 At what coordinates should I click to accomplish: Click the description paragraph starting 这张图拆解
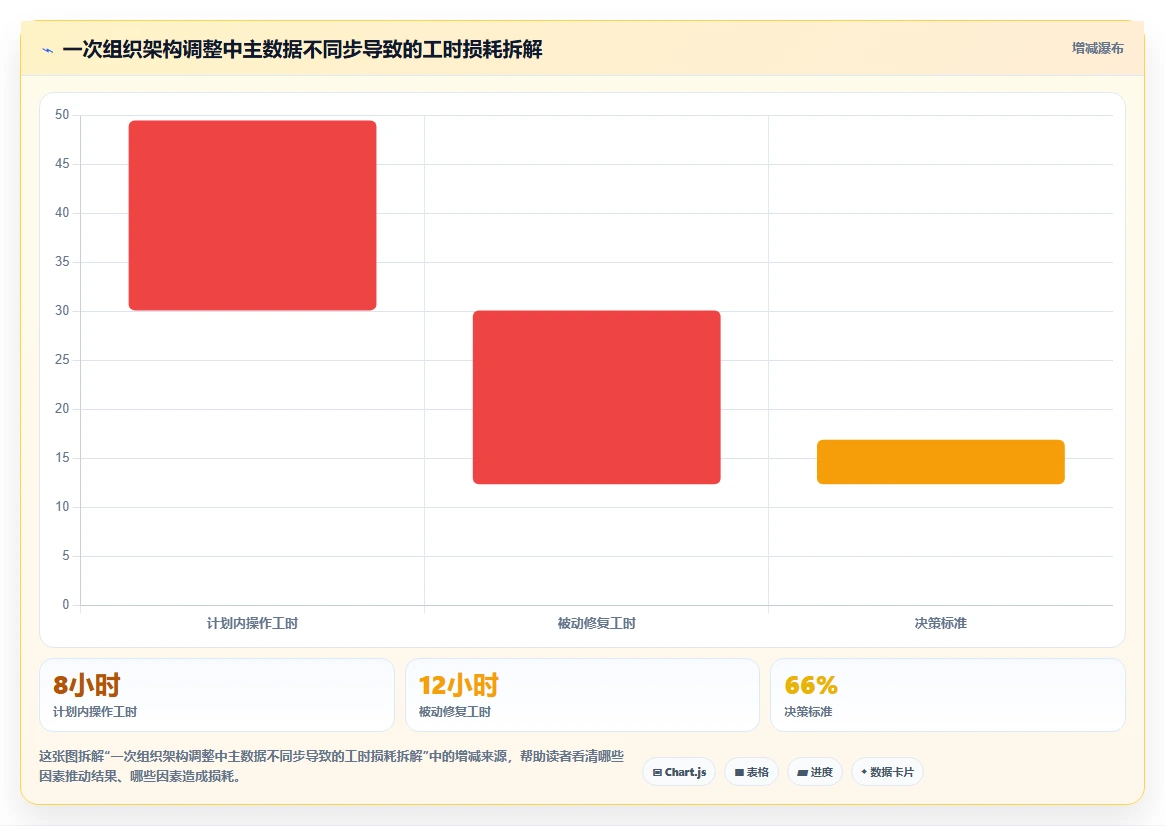(x=331, y=766)
